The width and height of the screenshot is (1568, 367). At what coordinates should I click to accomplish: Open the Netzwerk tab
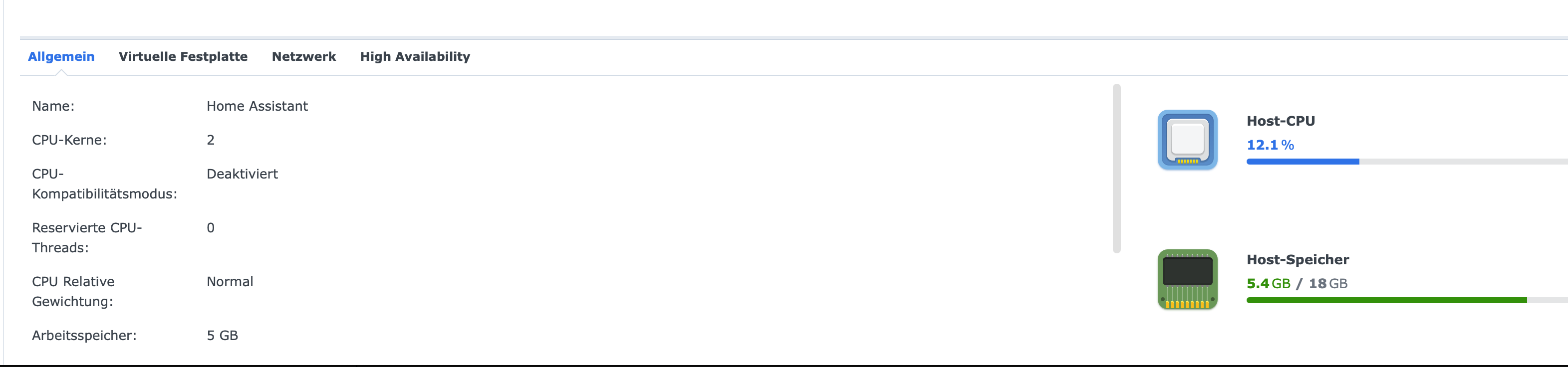pyautogui.click(x=304, y=57)
